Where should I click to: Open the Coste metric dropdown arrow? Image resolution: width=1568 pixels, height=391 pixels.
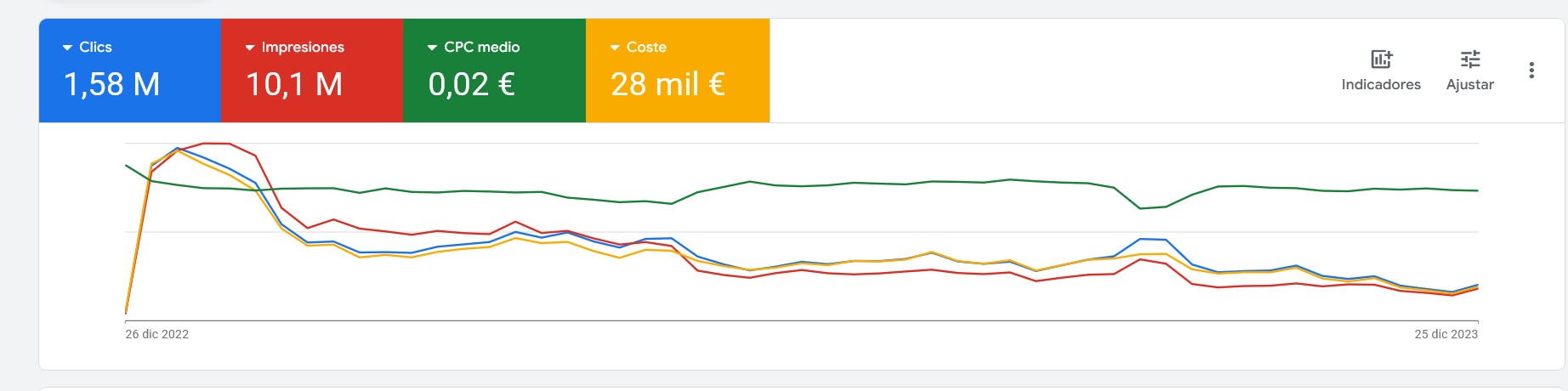tap(615, 48)
